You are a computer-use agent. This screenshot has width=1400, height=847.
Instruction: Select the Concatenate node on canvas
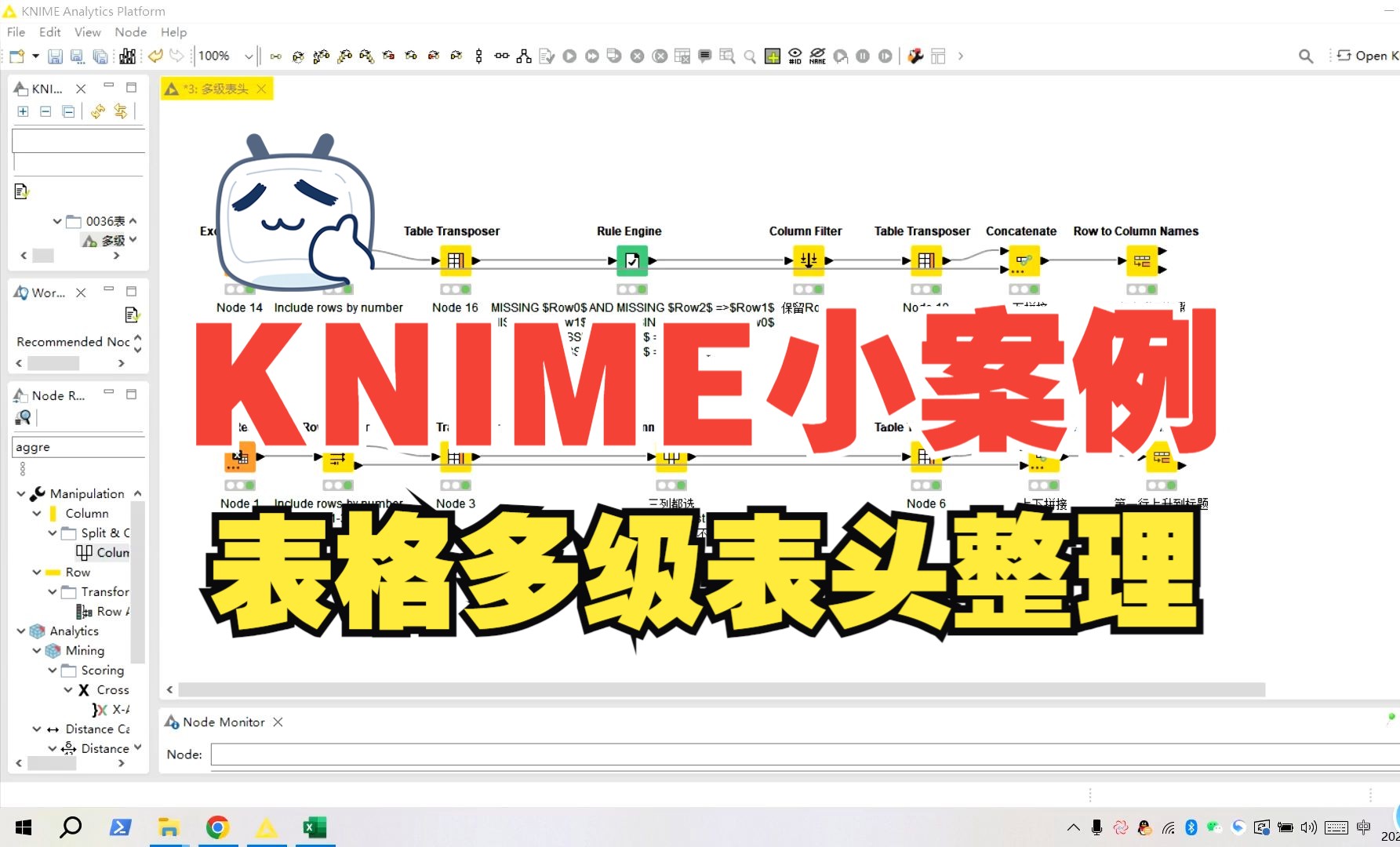[1024, 260]
